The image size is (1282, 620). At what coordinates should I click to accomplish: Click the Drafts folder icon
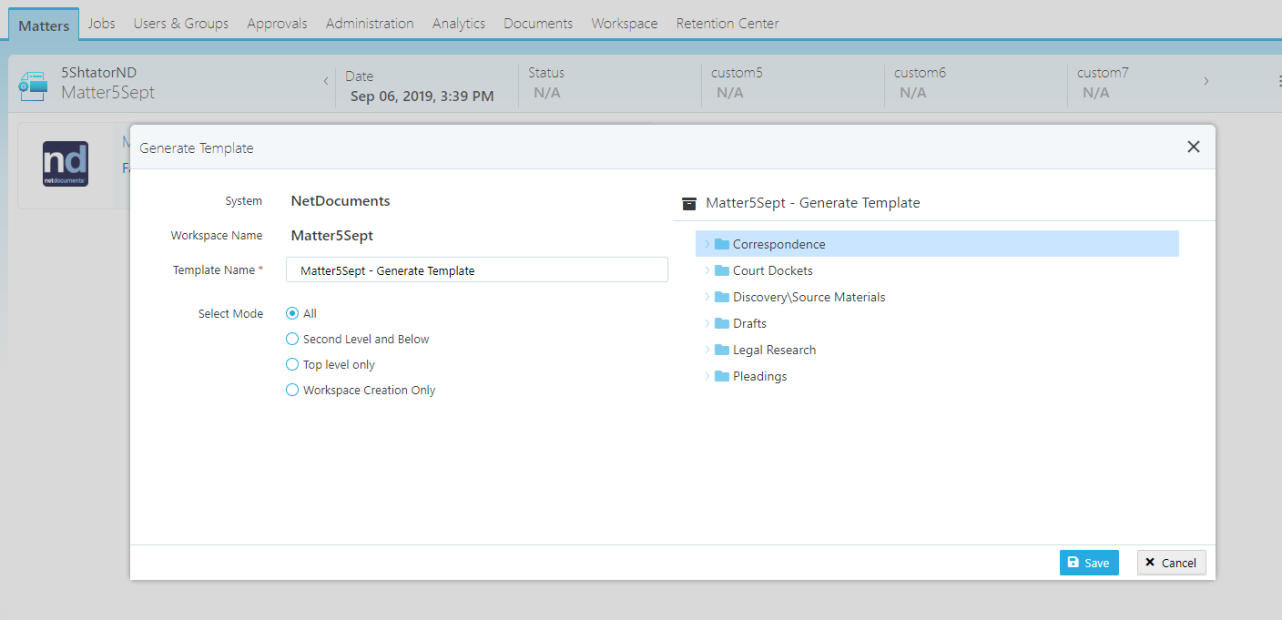(x=722, y=323)
